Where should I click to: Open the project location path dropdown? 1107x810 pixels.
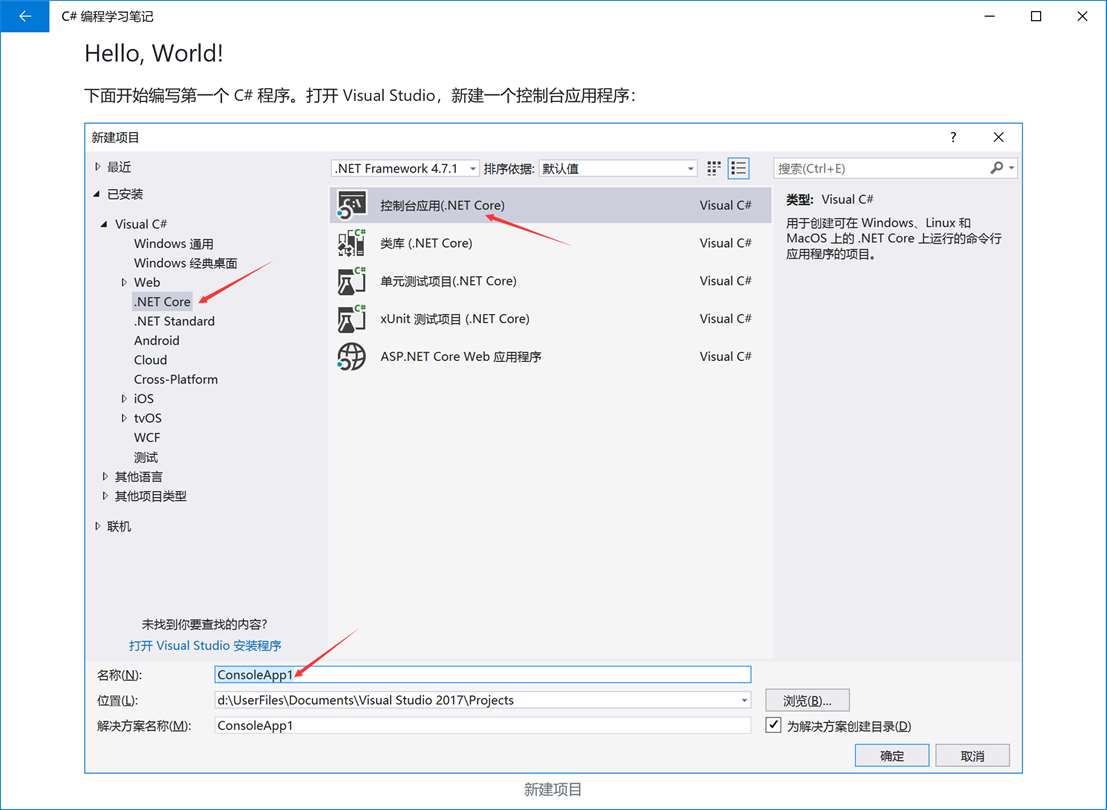(x=744, y=700)
